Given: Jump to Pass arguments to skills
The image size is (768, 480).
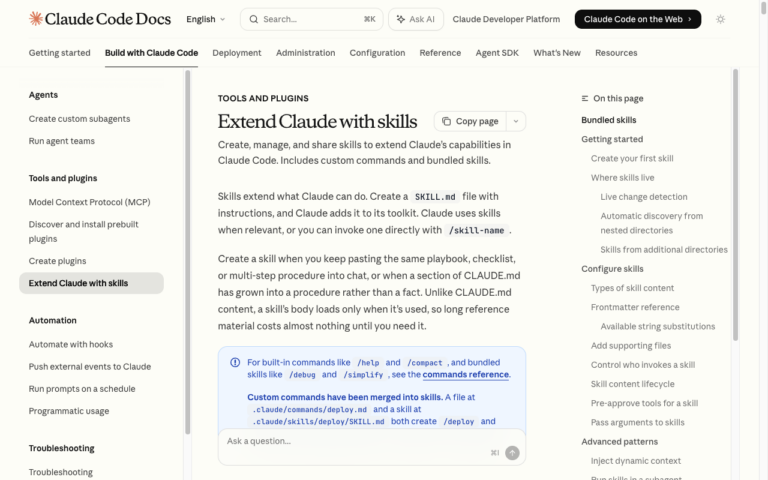Looking at the screenshot, I should (638, 422).
